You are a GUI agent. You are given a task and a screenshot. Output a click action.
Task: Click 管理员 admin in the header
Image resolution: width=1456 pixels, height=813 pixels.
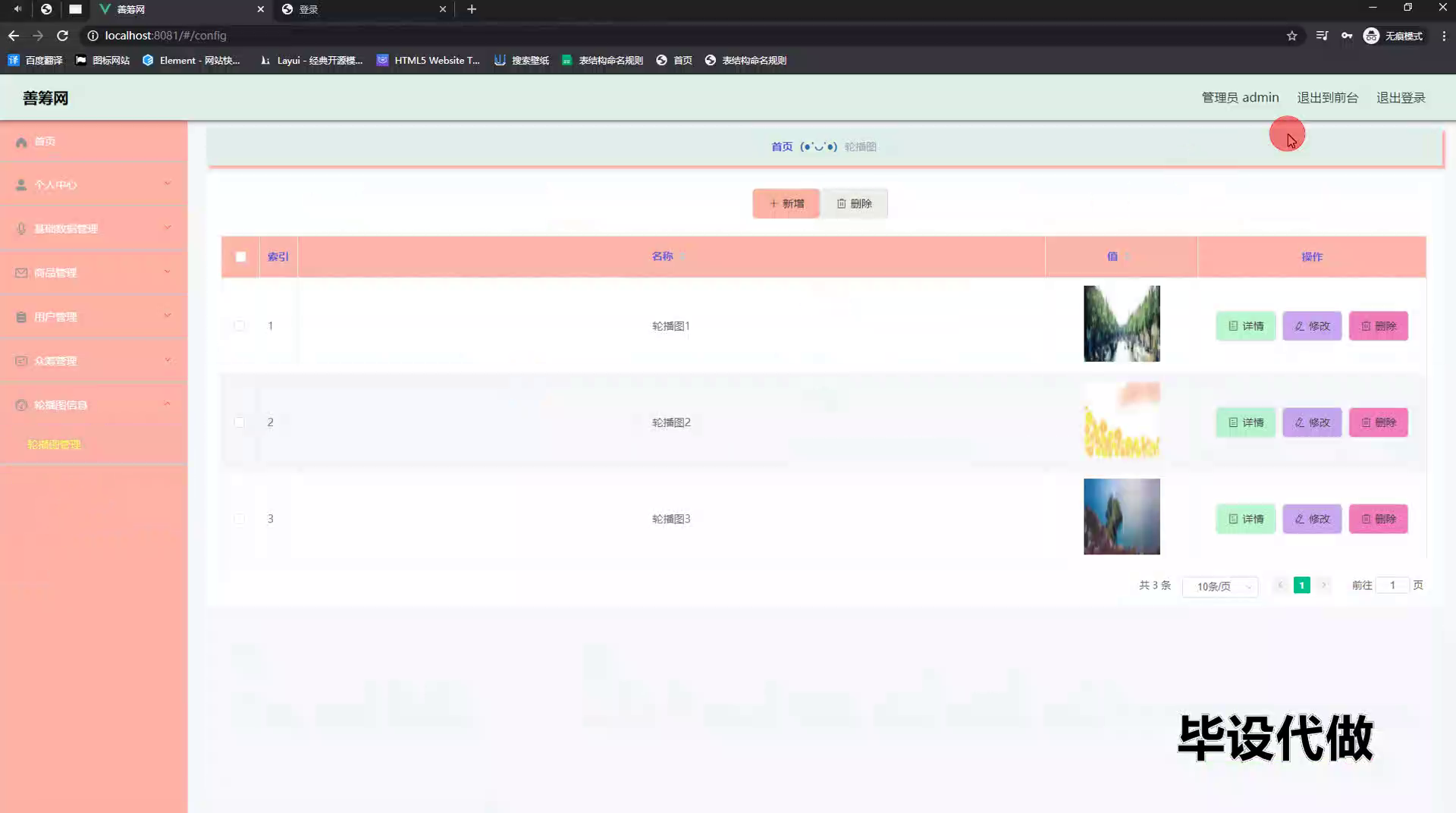(1240, 98)
